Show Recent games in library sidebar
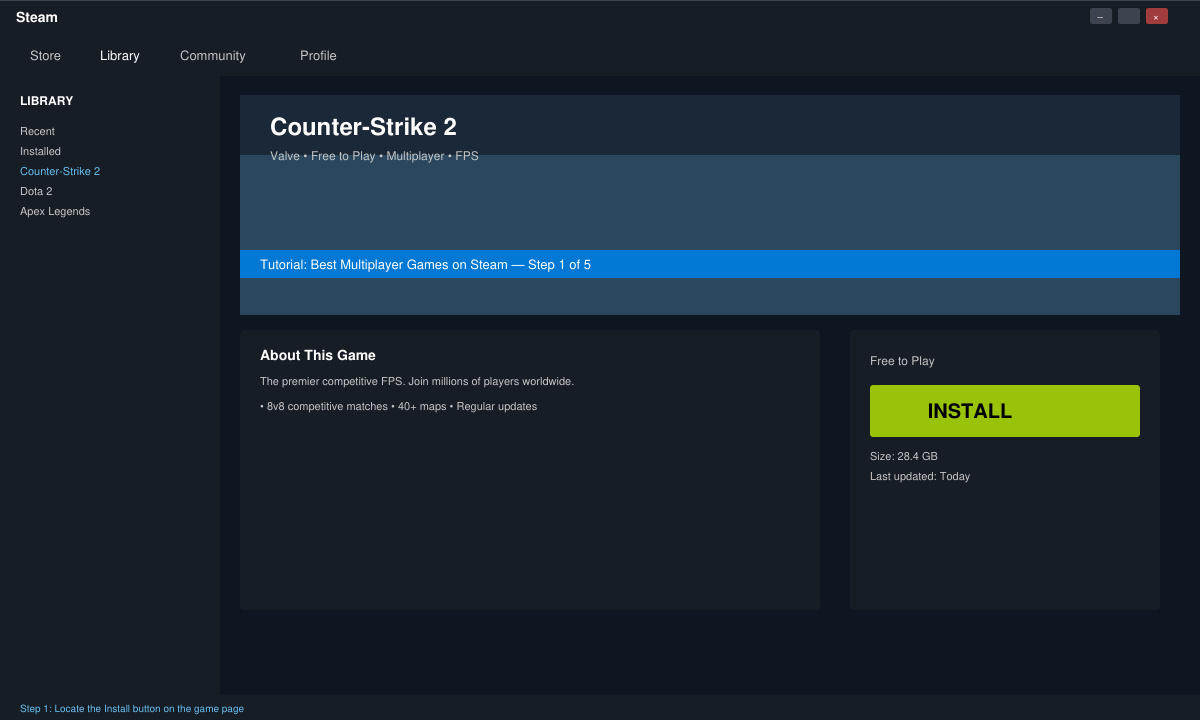Screen dimensions: 1200x720 [x=37, y=131]
